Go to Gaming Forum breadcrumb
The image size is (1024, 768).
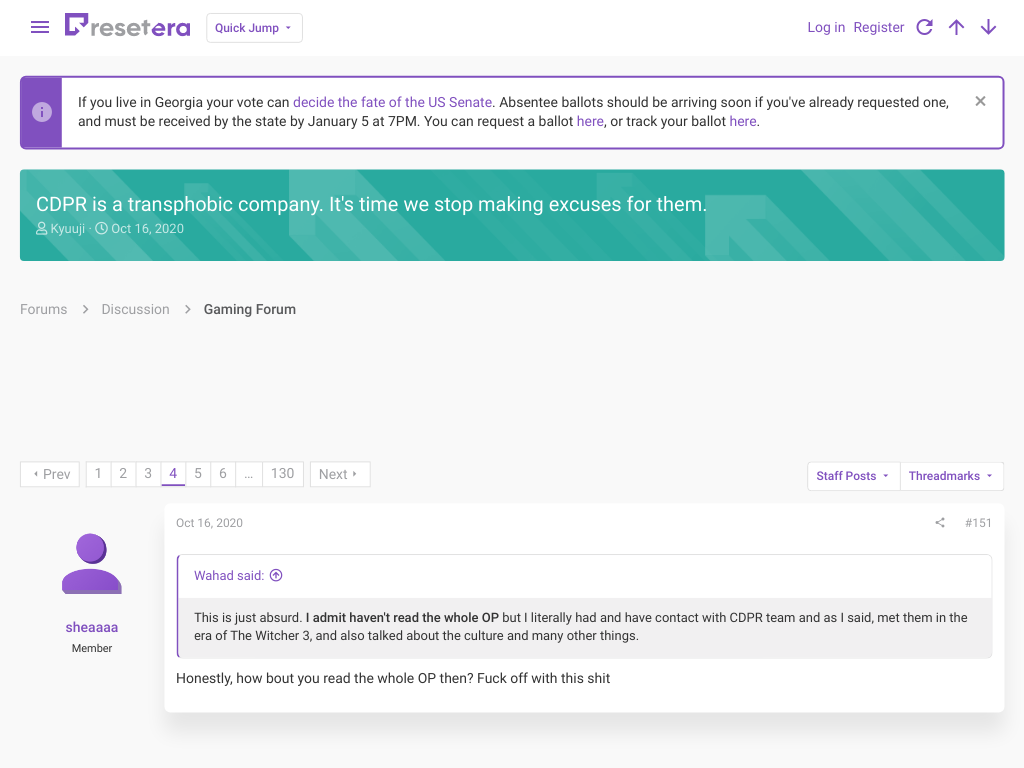coord(249,309)
